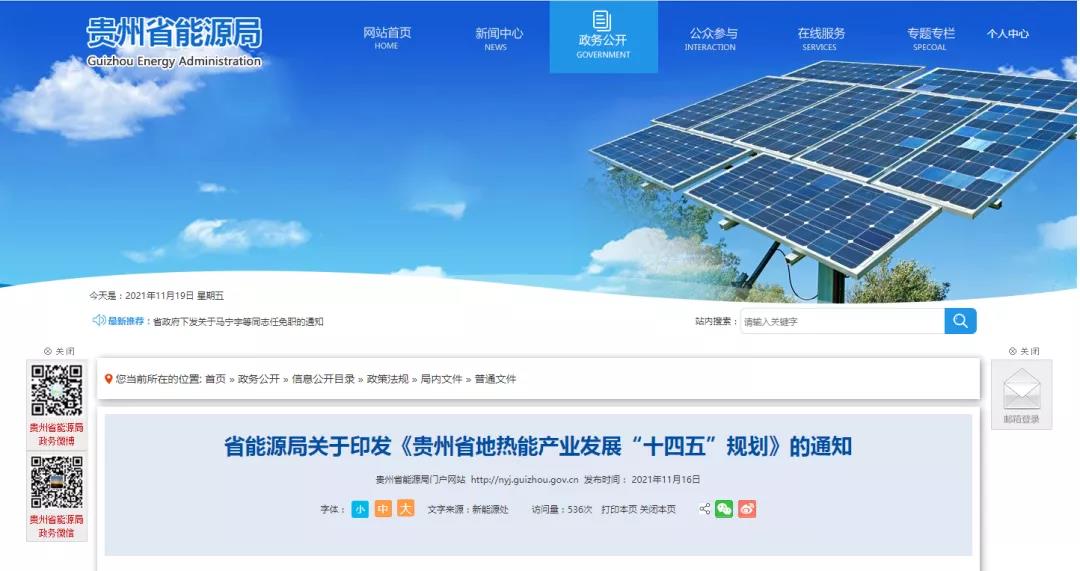The height and width of the screenshot is (571, 1080).
Task: Close the right mailbox sidebar
Action: (x=1024, y=351)
